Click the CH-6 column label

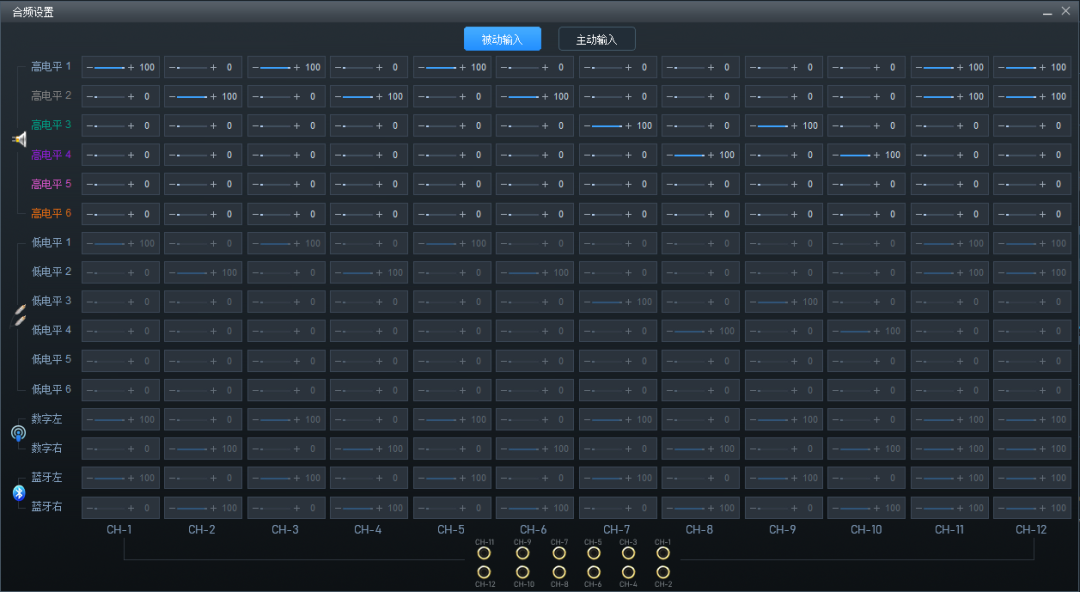(x=533, y=529)
